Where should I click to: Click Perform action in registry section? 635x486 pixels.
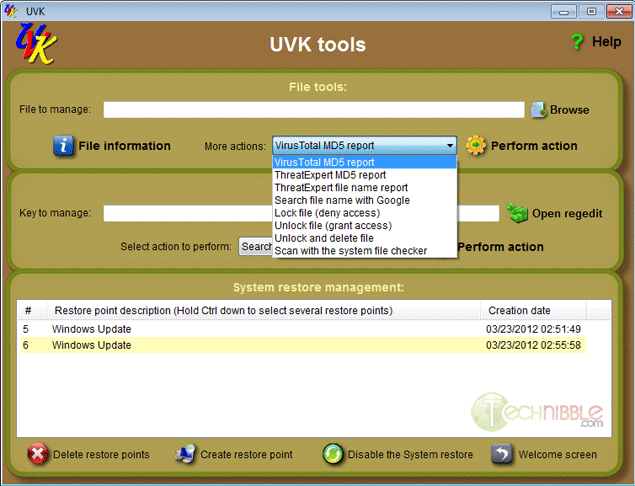[x=501, y=247]
